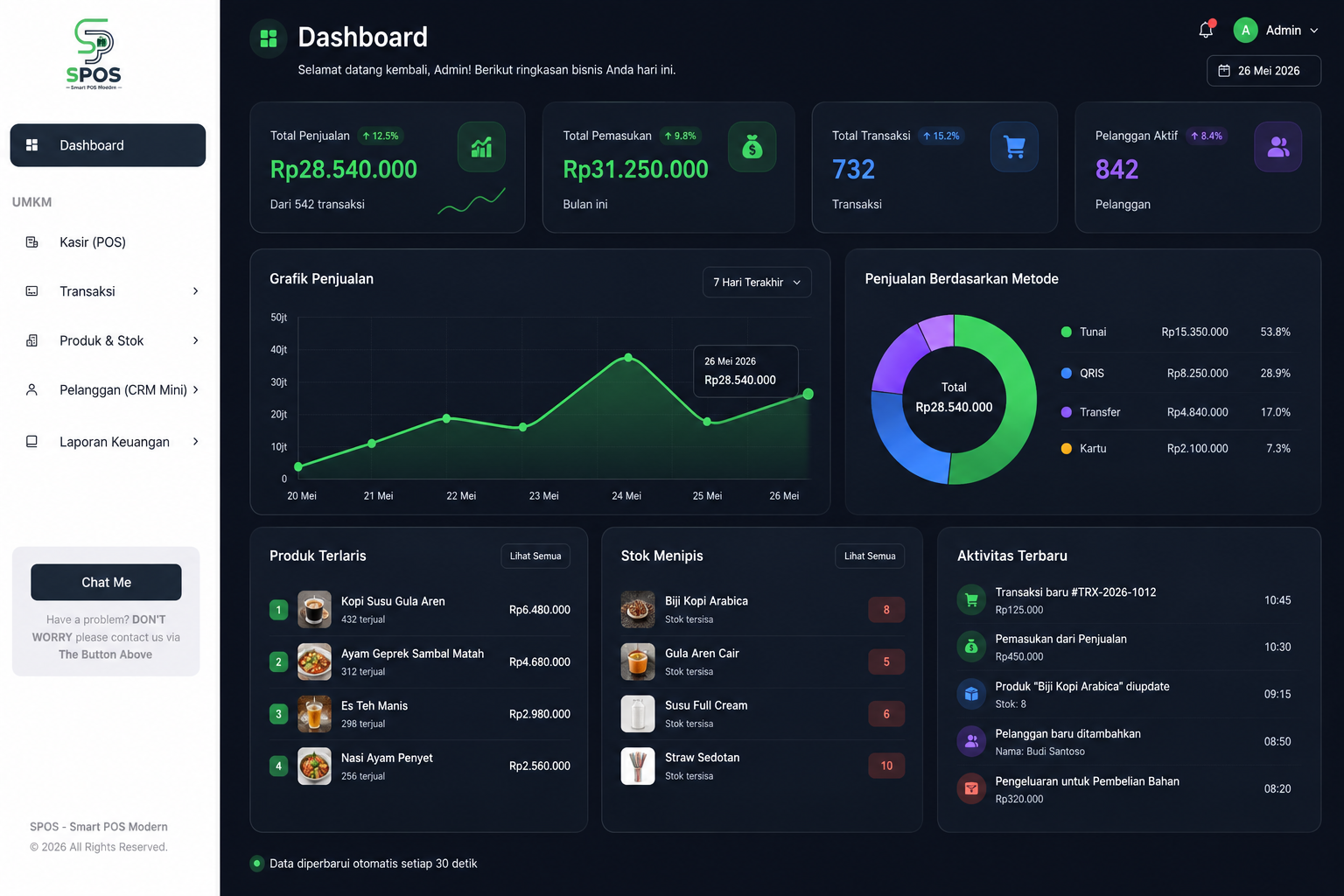Open the Admin account dropdown chevron
The image size is (1344, 896).
[x=1314, y=31]
